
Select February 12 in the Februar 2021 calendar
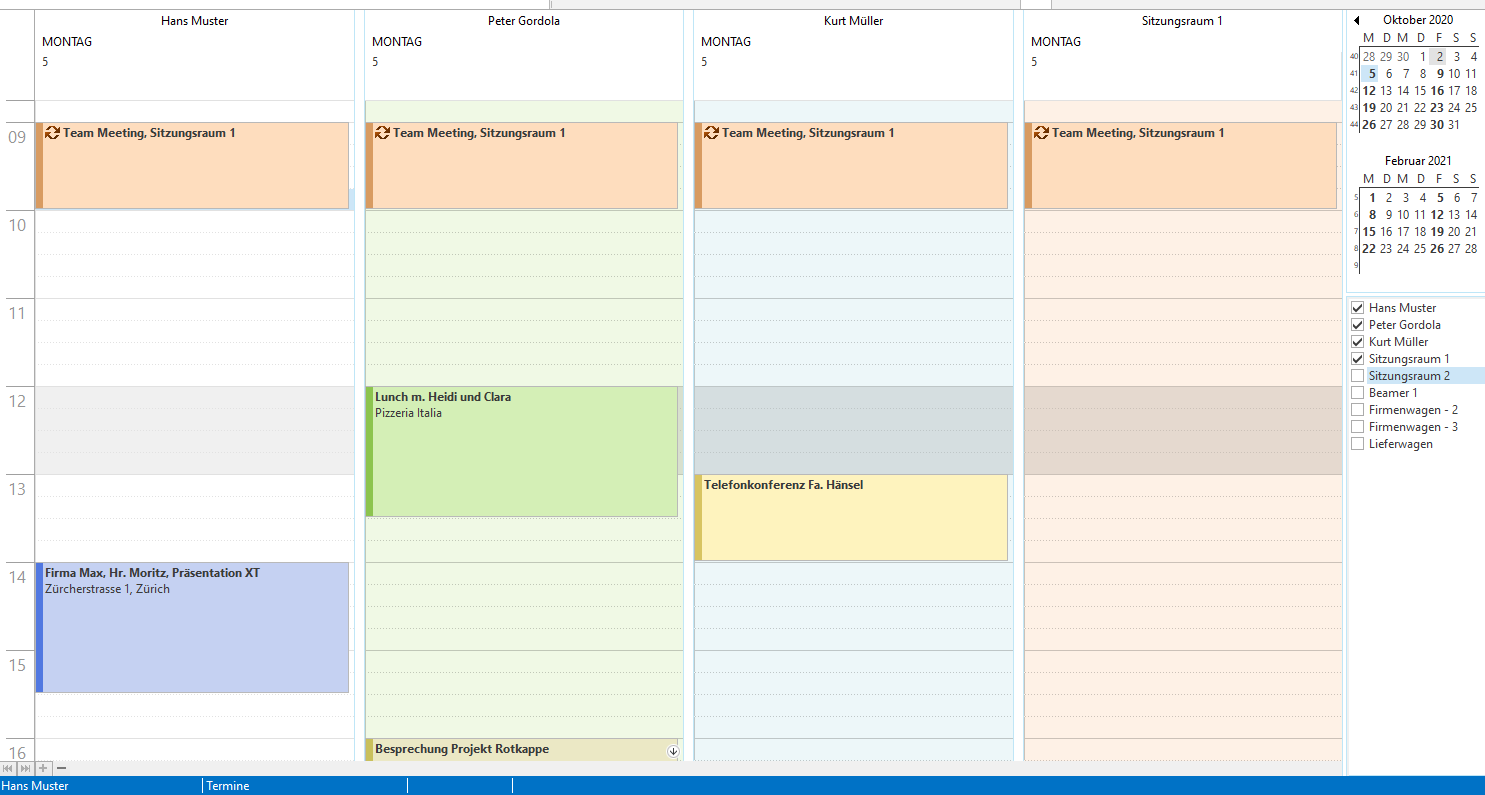[1436, 214]
